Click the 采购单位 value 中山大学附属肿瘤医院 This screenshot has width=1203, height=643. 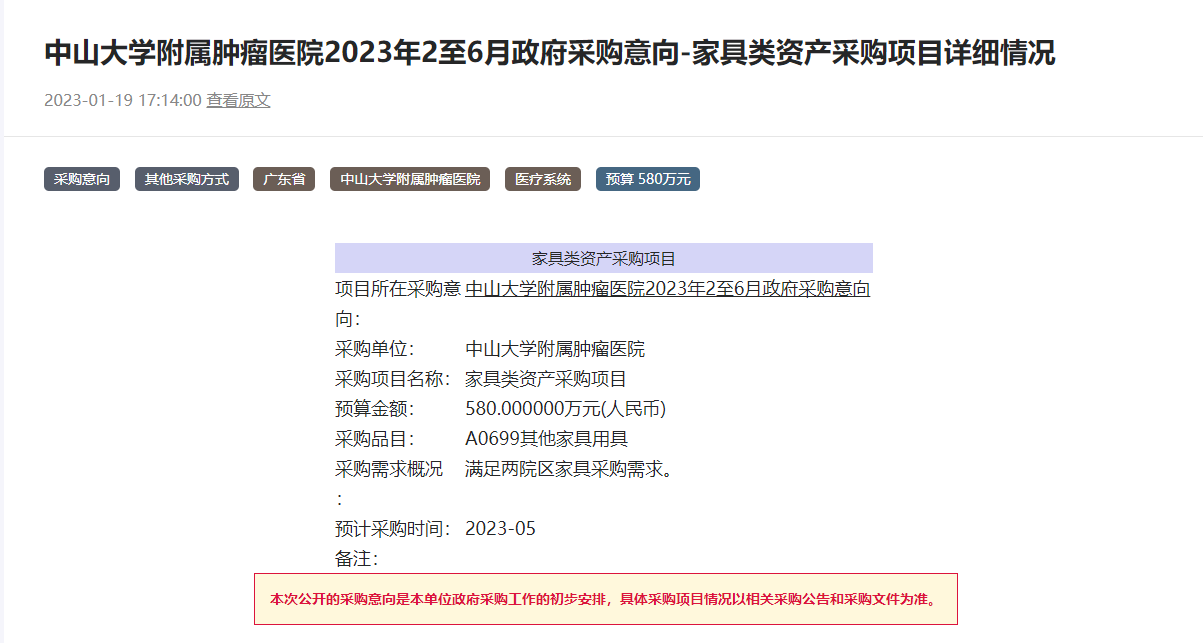(x=556, y=349)
